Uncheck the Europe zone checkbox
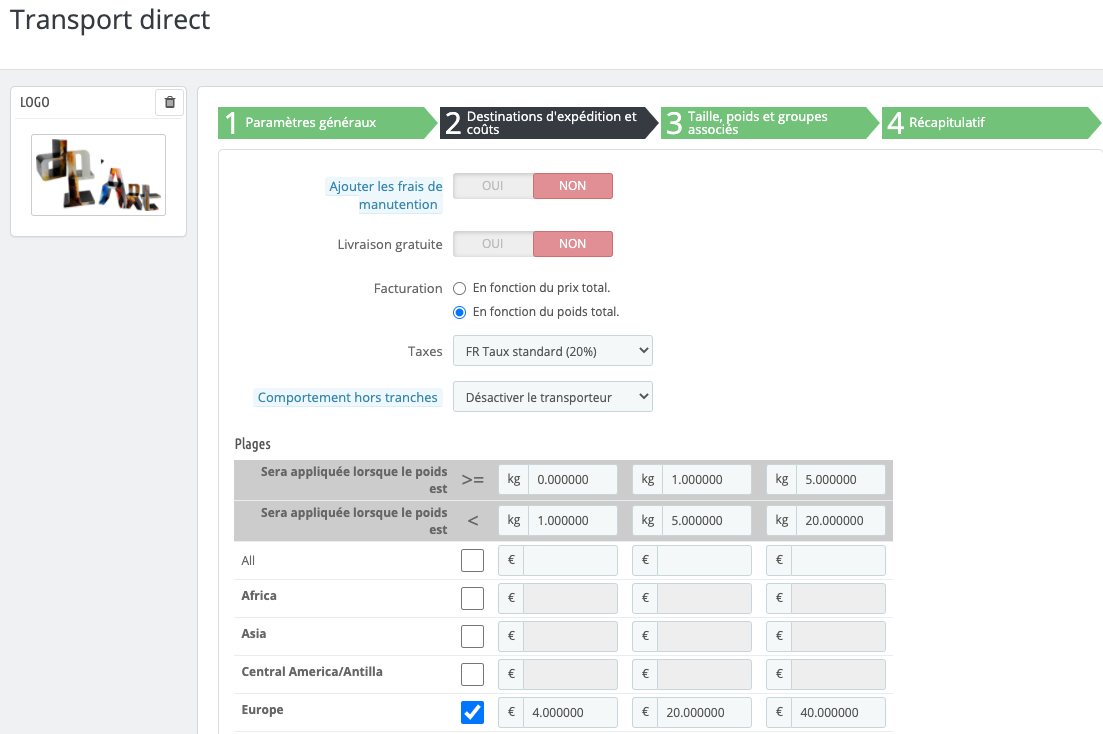This screenshot has height=734, width=1103. tap(472, 713)
